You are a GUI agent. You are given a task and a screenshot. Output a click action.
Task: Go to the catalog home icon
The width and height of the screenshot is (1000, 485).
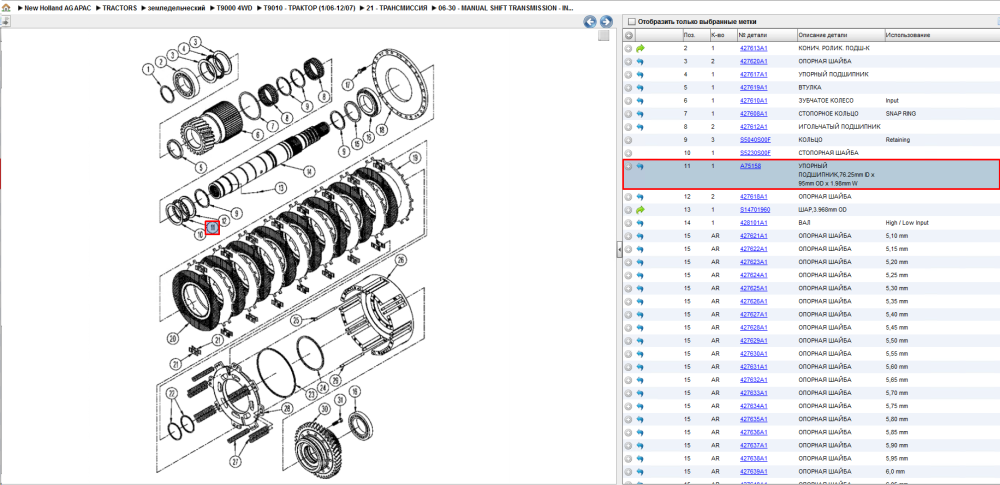[x=6, y=7]
